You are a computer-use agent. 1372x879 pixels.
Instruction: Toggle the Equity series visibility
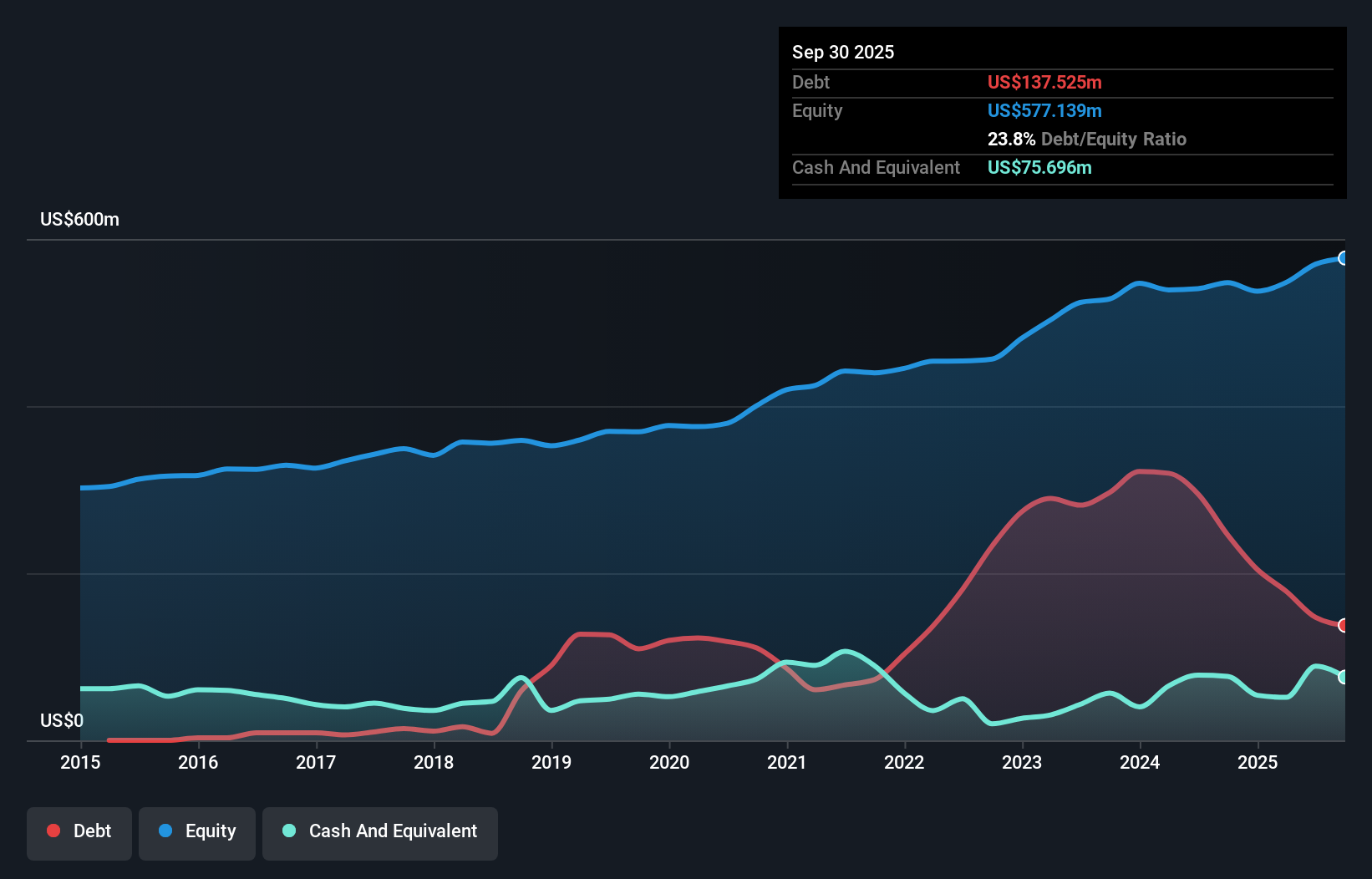196,832
